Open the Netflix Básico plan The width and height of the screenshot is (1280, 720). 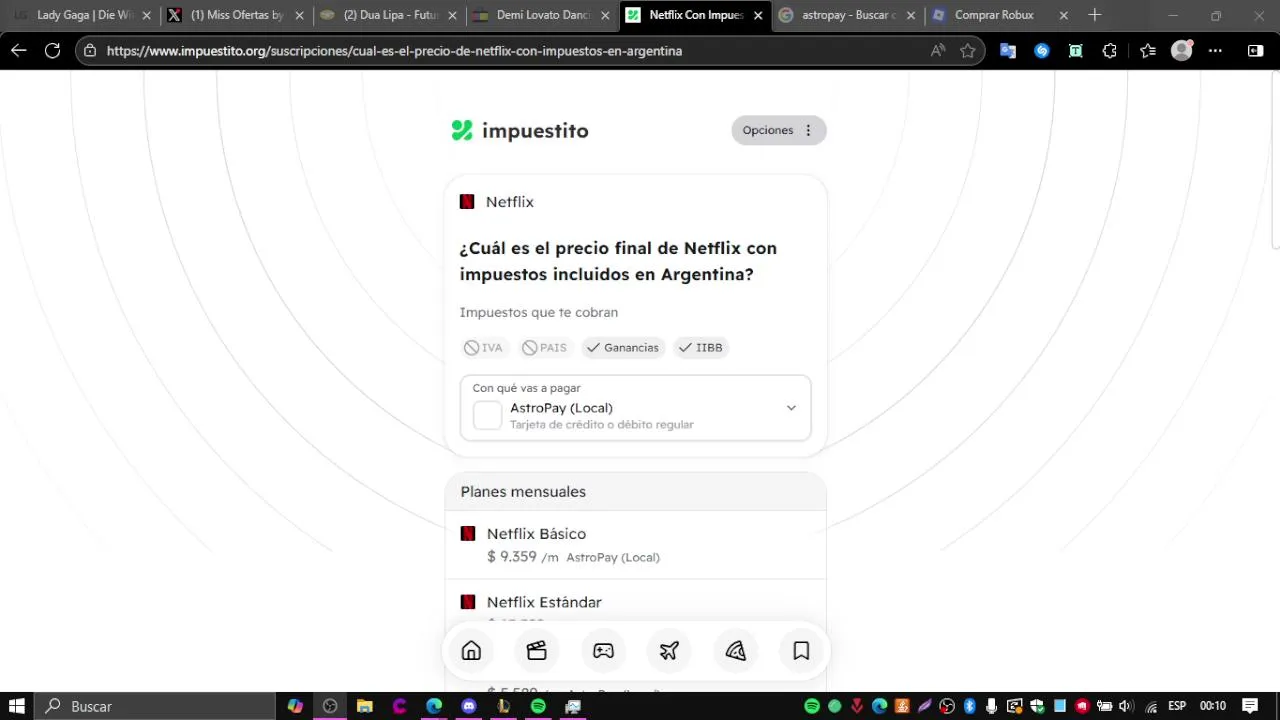(635, 545)
